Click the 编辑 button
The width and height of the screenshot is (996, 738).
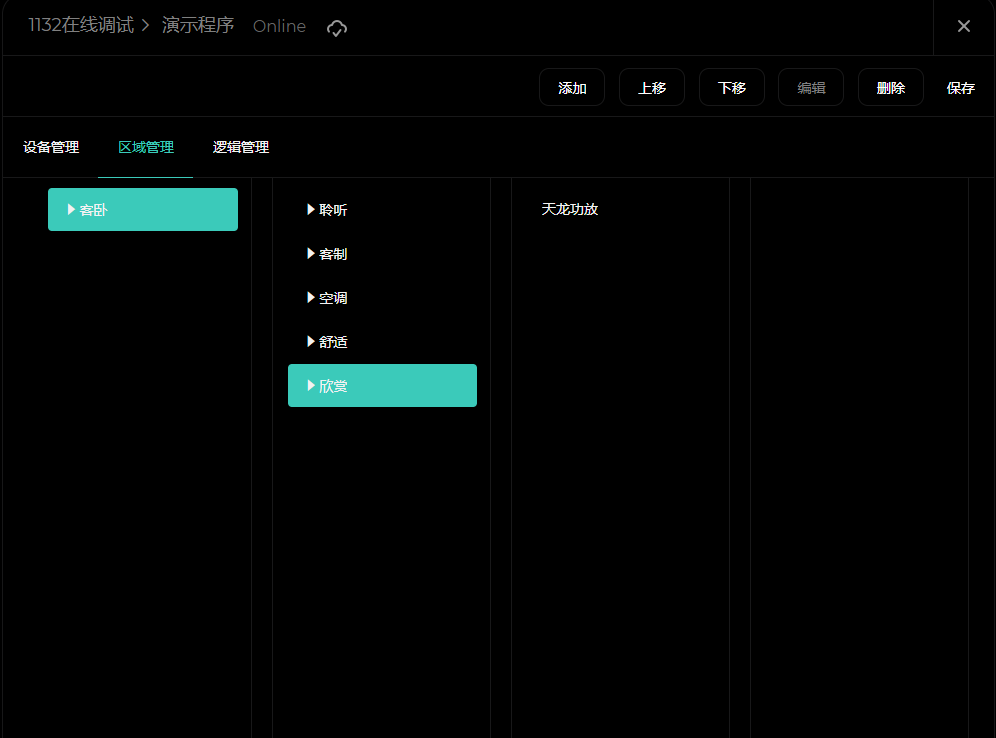click(x=811, y=88)
